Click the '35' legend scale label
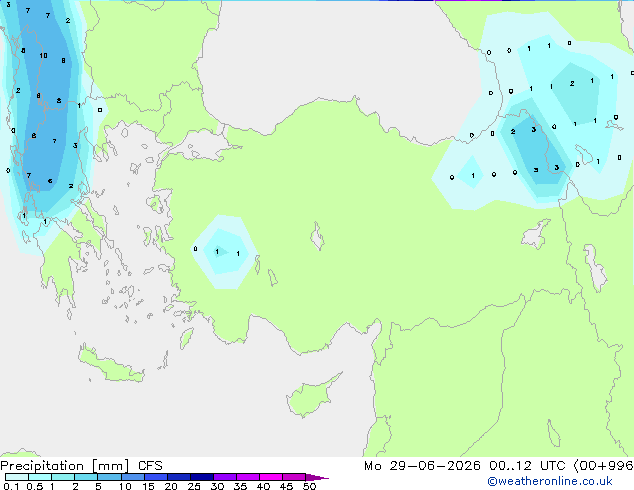Screen dimensions: 634x490 point(240,486)
